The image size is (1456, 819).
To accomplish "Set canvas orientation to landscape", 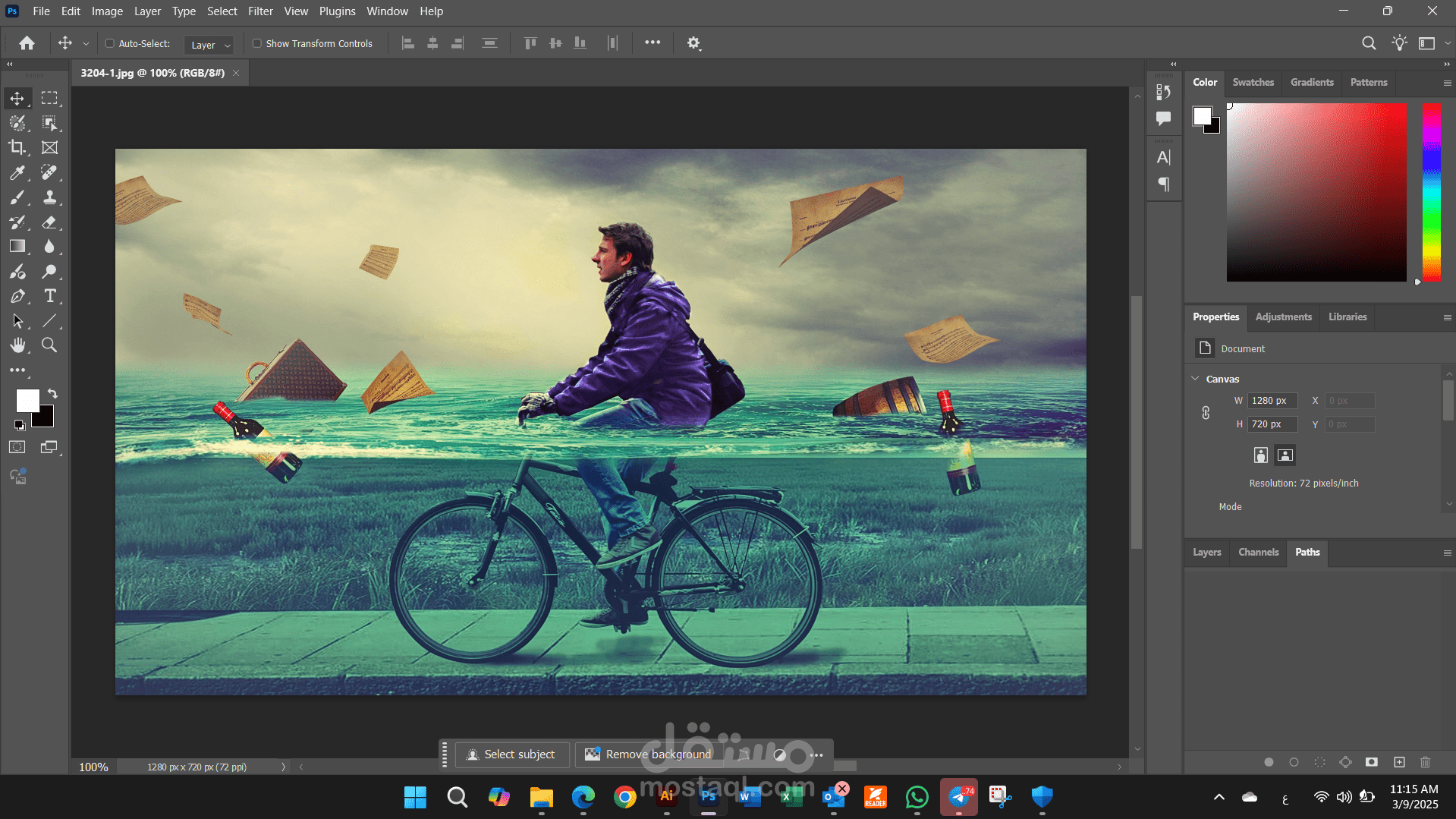I will pyautogui.click(x=1285, y=455).
